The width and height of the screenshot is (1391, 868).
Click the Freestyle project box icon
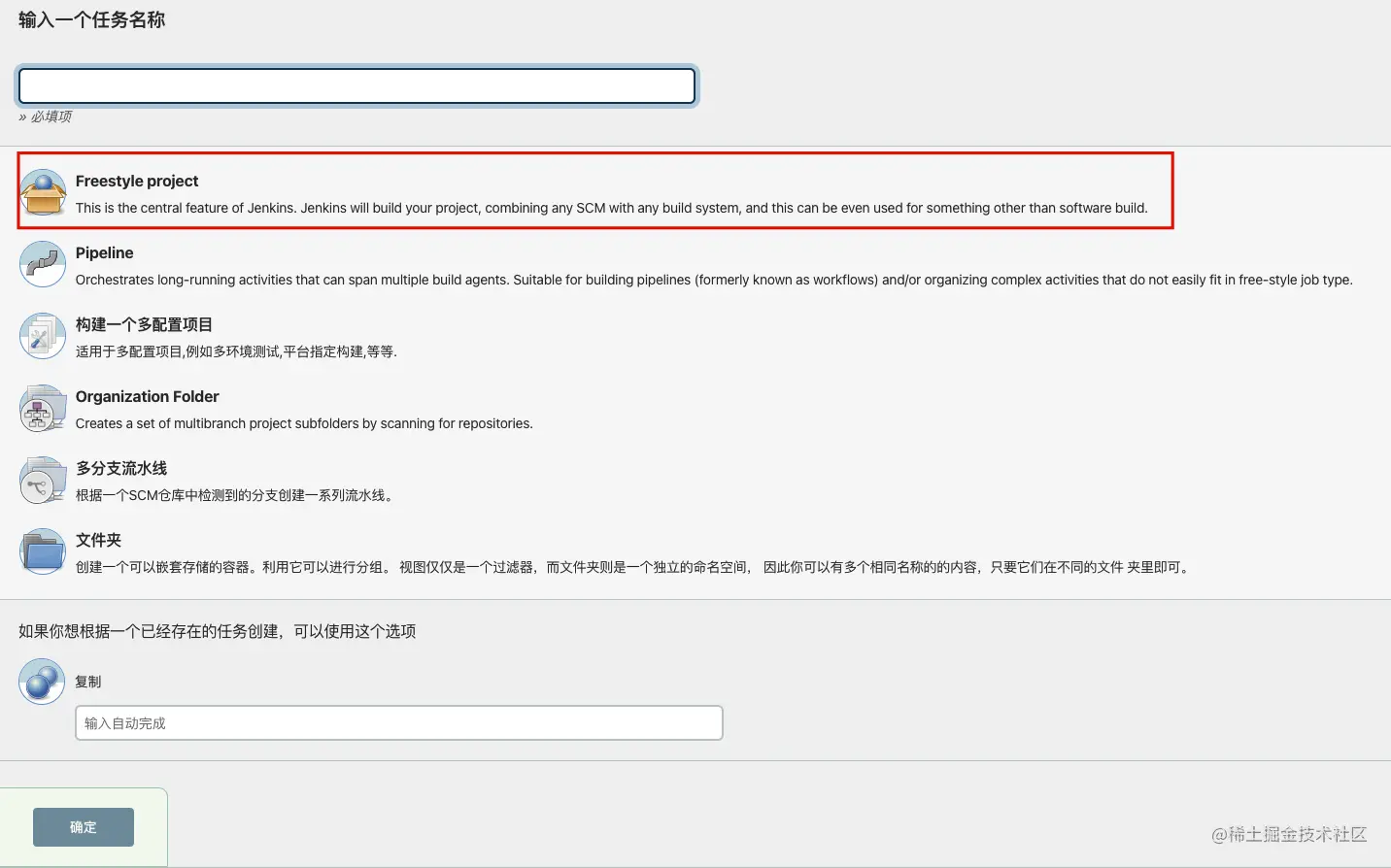pos(43,192)
